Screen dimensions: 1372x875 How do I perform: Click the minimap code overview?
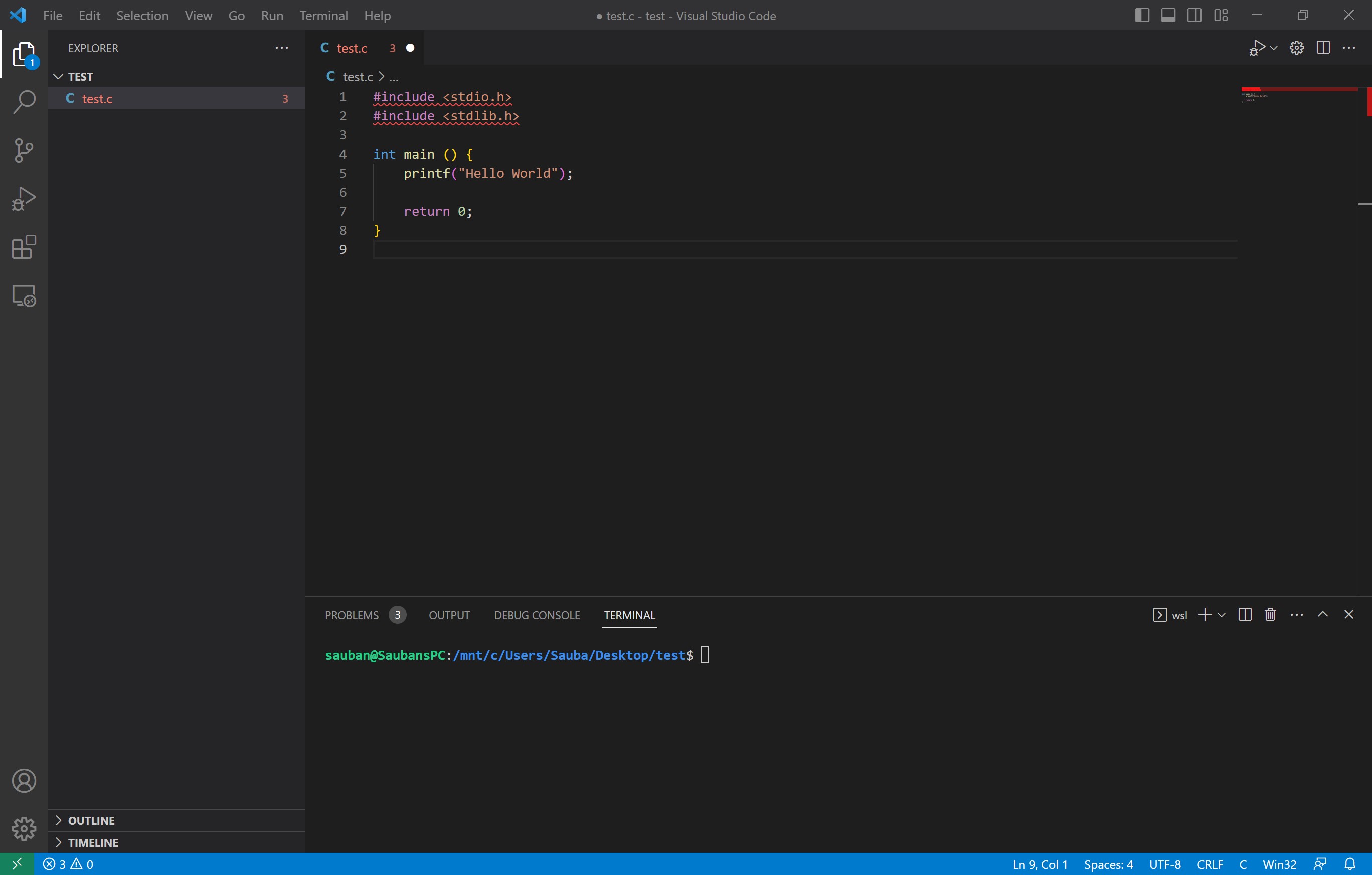[x=1299, y=95]
